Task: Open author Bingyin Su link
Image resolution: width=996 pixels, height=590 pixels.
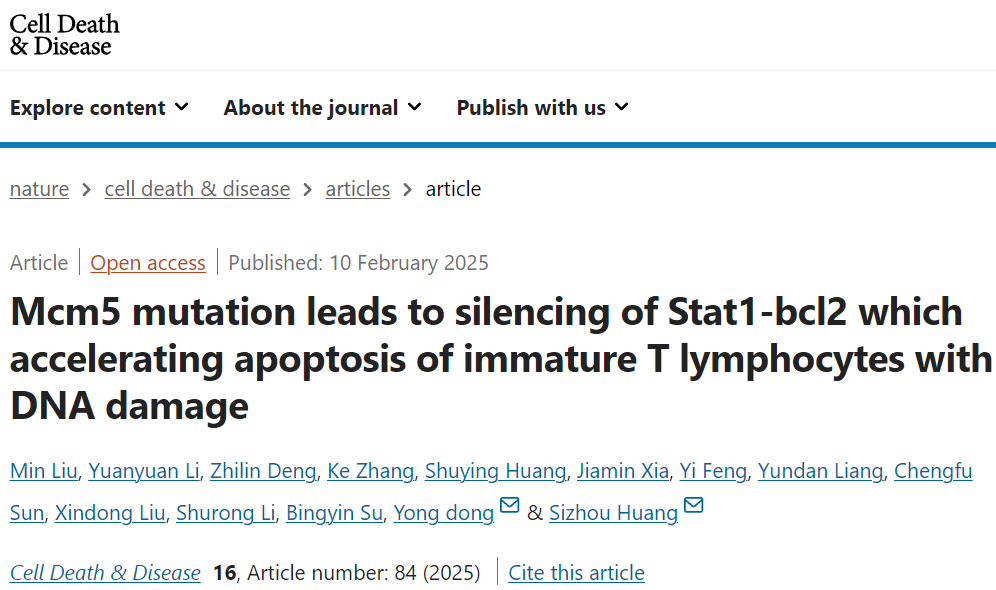Action: pos(334,513)
